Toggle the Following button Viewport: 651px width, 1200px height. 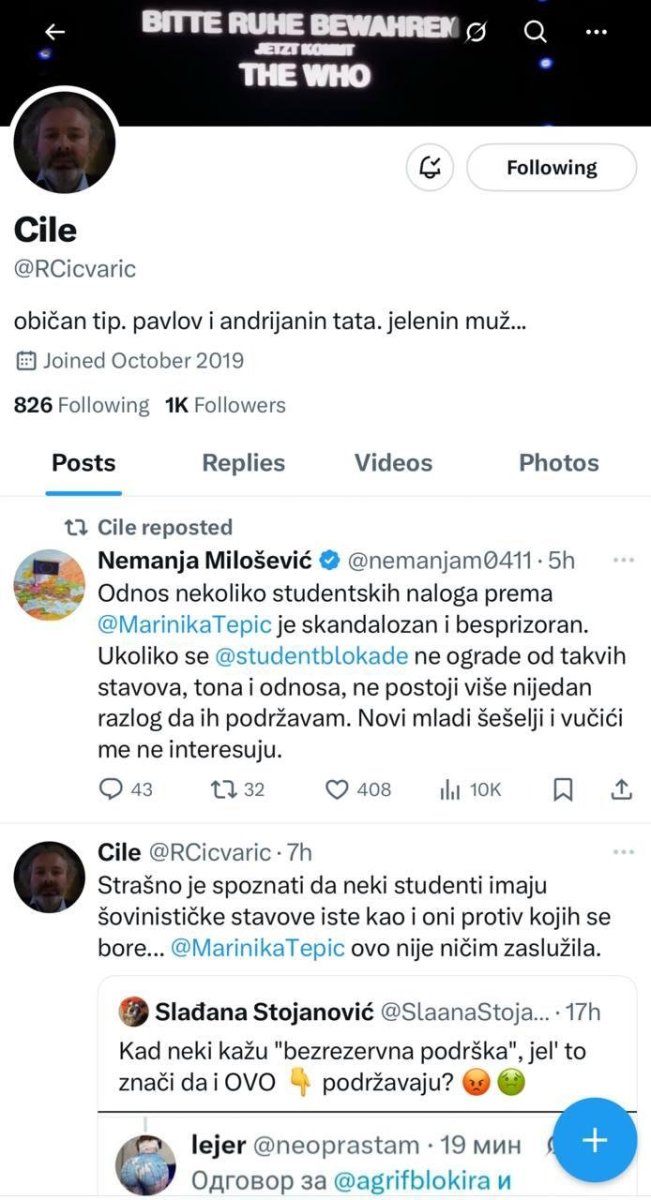tap(551, 168)
